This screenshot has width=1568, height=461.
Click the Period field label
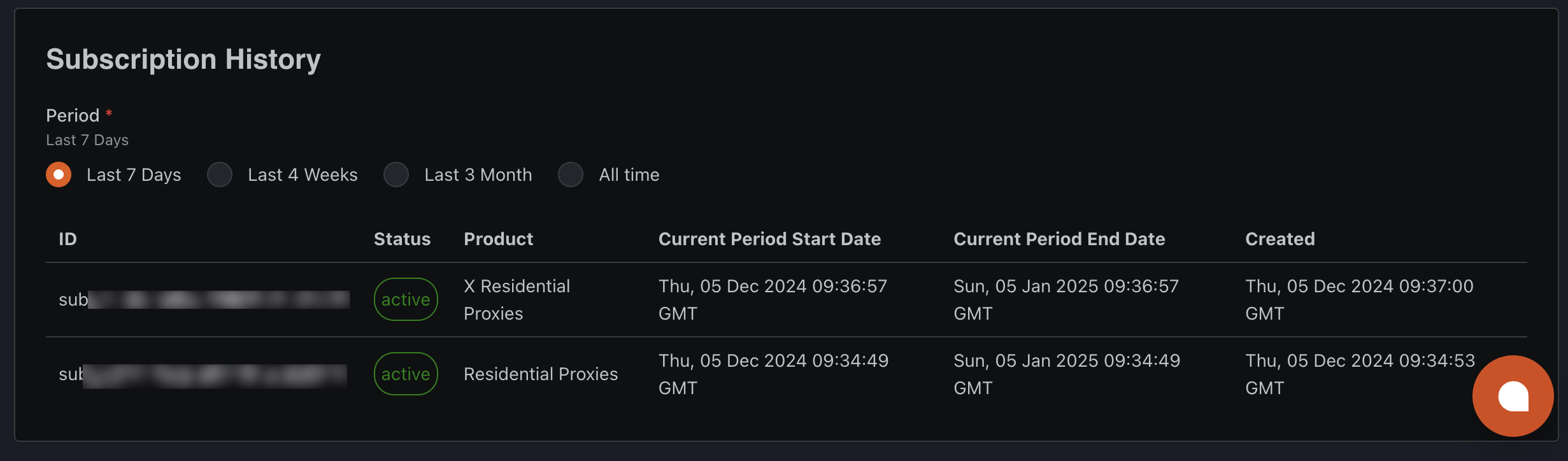(73, 115)
